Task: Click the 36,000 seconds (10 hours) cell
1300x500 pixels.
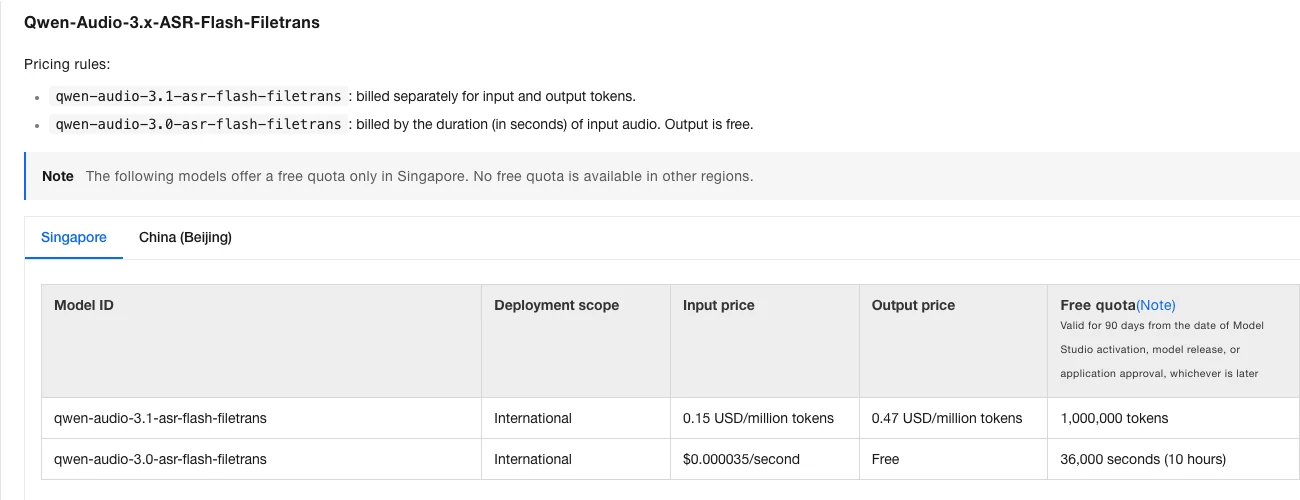Action: pyautogui.click(x=1174, y=459)
